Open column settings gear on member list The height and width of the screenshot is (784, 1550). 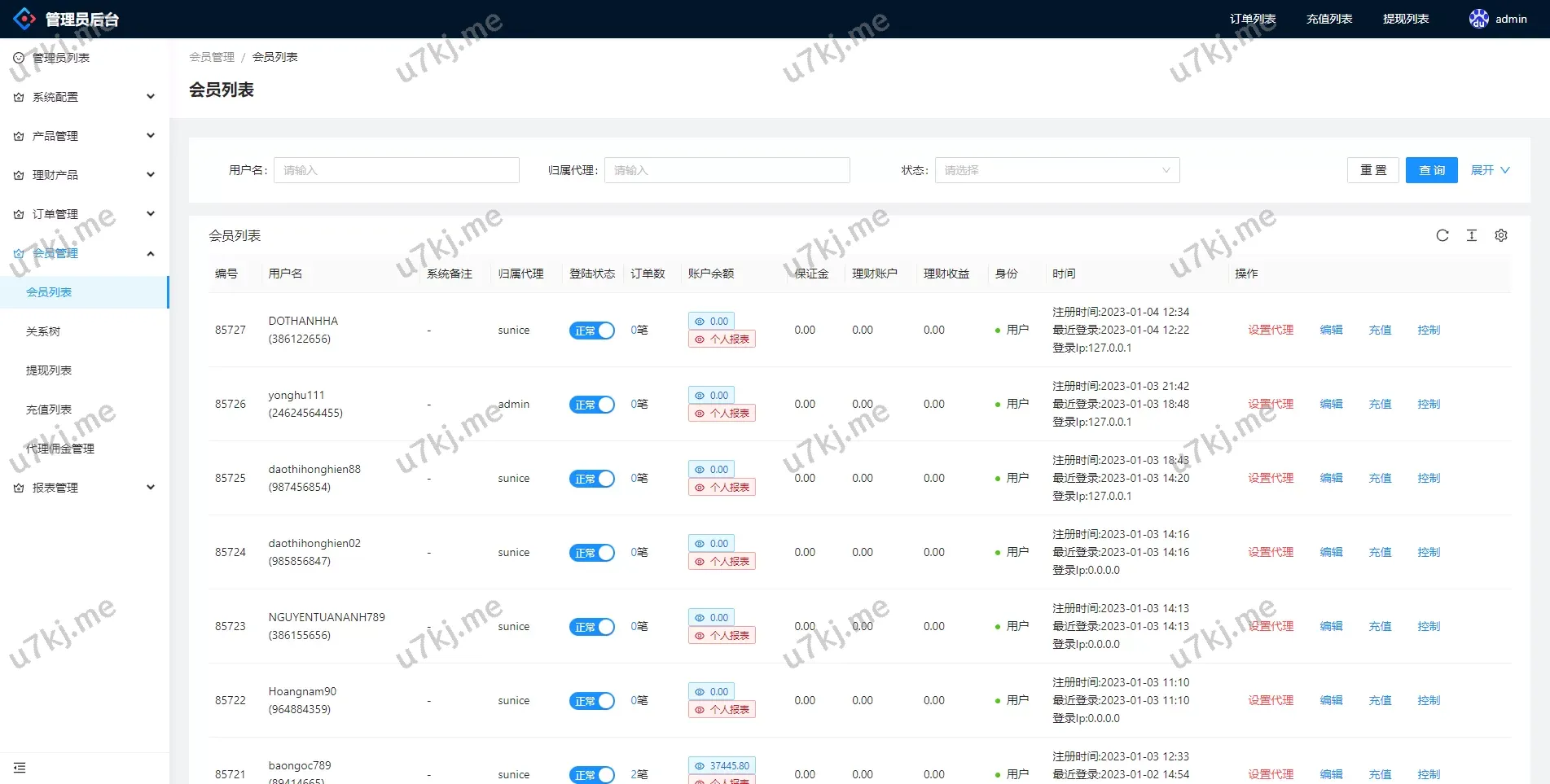(1501, 235)
